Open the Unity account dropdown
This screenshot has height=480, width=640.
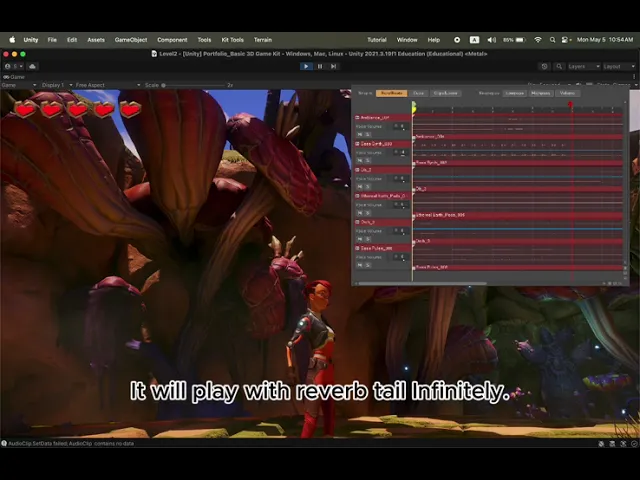tap(13, 66)
